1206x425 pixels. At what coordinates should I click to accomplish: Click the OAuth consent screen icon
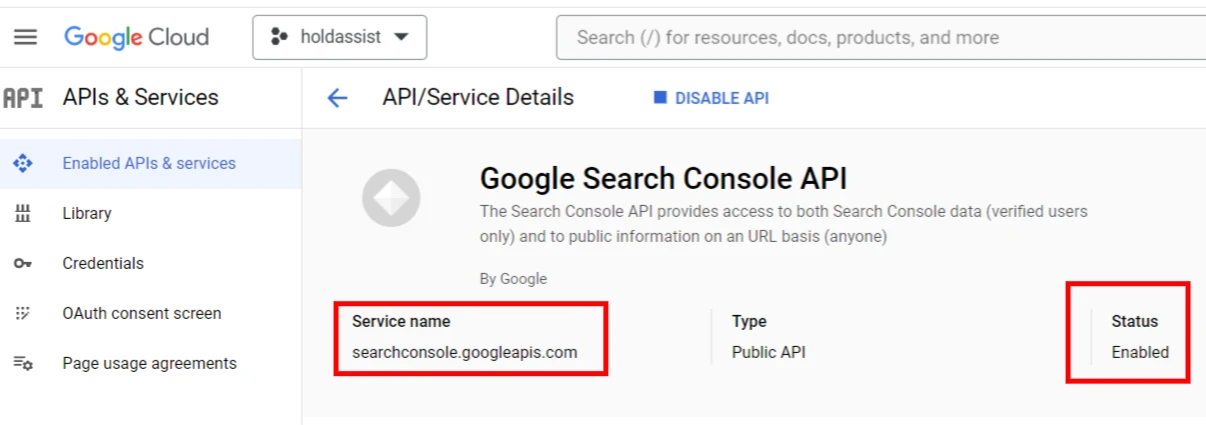[x=23, y=313]
